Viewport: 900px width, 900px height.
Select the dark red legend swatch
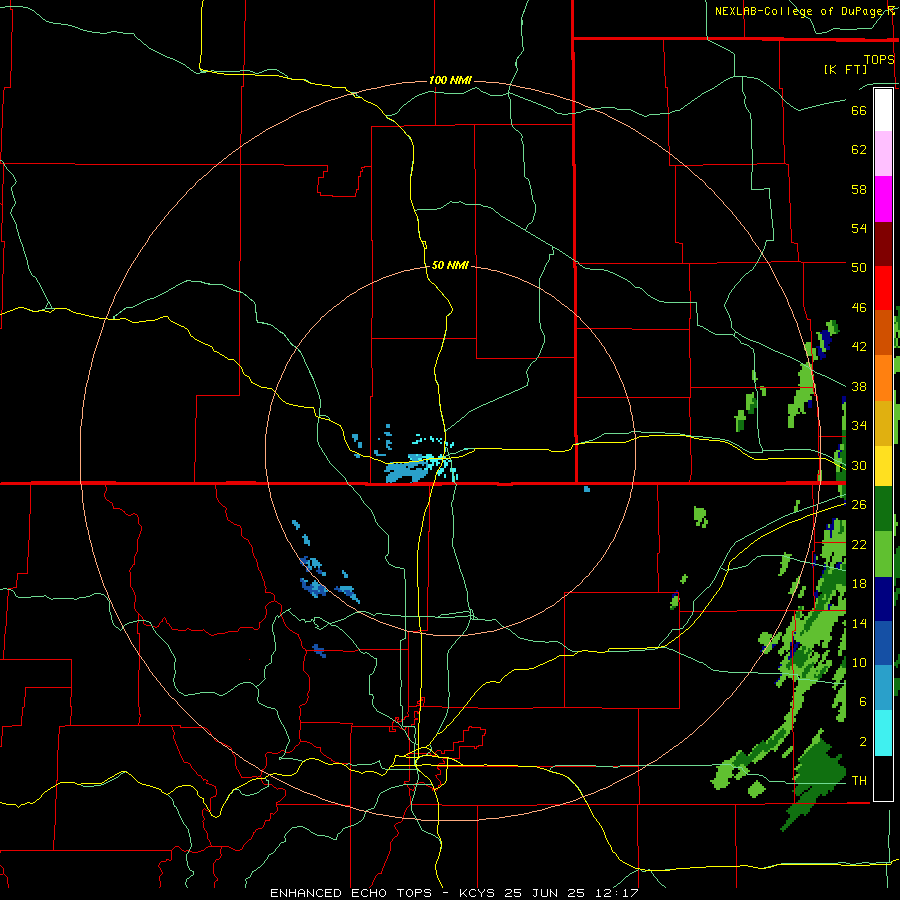(883, 244)
